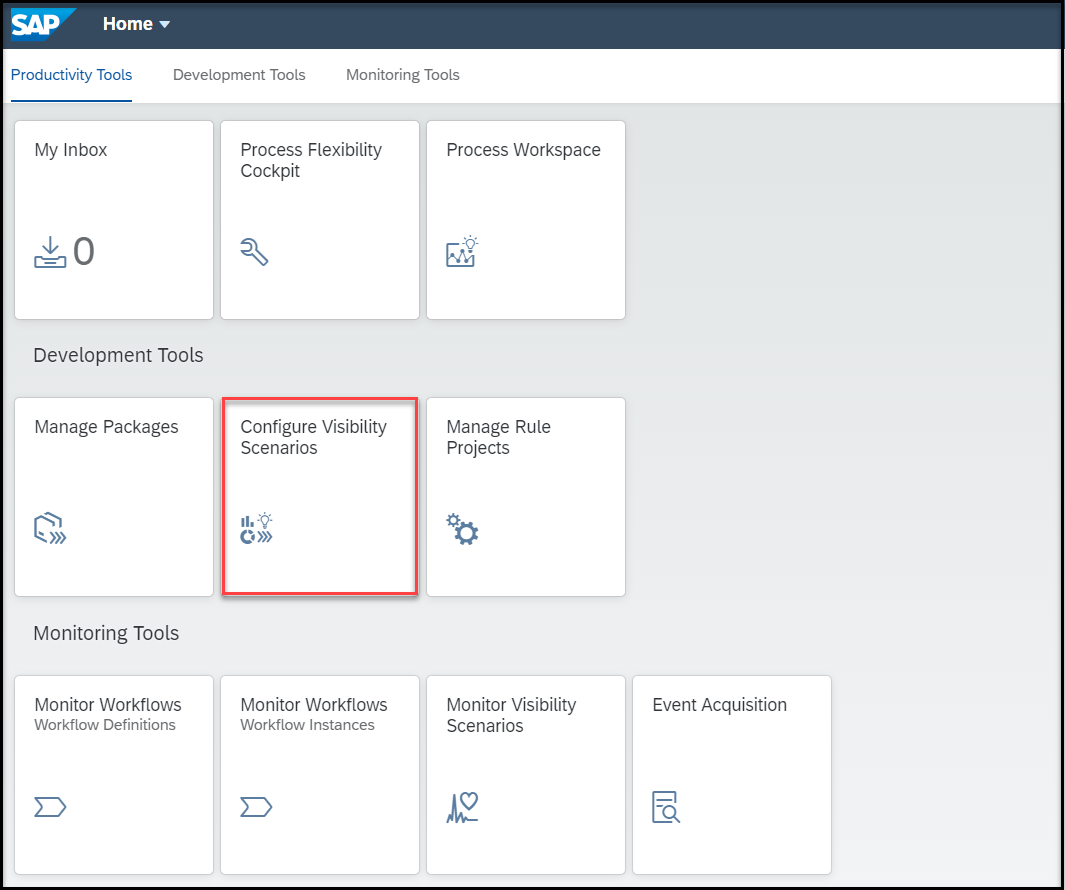Viewport: 1065px width, 890px height.
Task: Click the inbox count 0
Action: (x=84, y=251)
